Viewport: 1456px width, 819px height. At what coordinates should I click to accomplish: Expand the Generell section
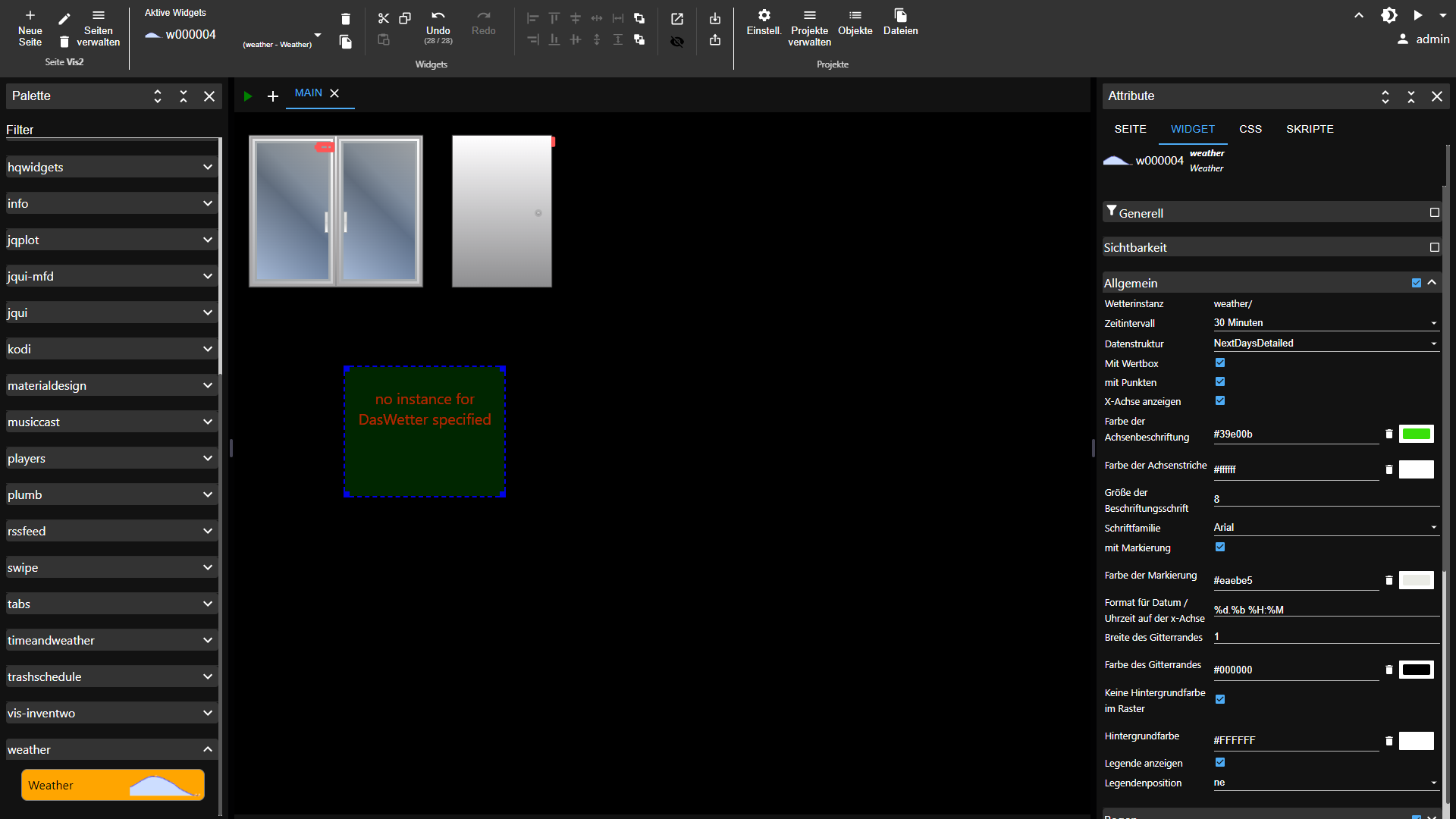coord(1272,213)
